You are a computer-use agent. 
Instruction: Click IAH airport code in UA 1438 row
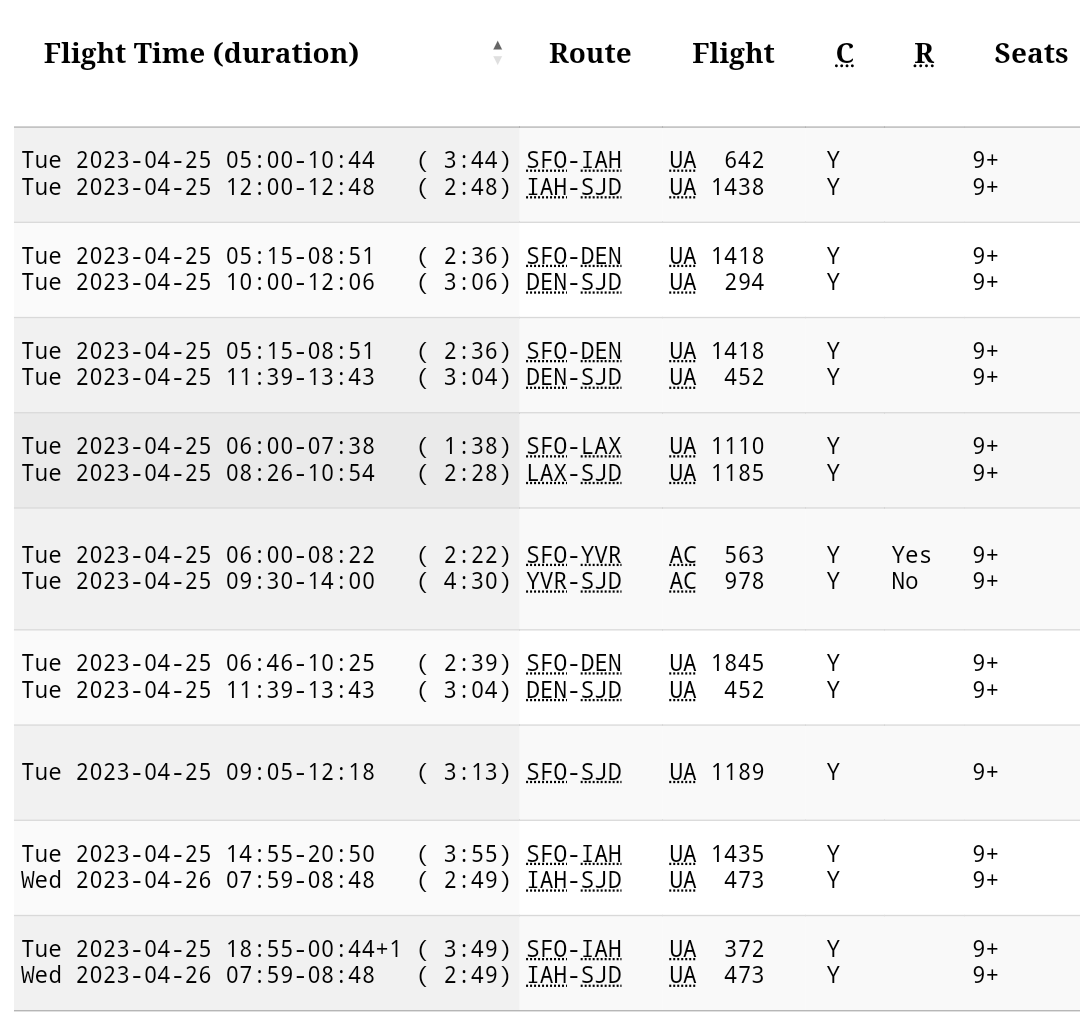pyautogui.click(x=546, y=187)
